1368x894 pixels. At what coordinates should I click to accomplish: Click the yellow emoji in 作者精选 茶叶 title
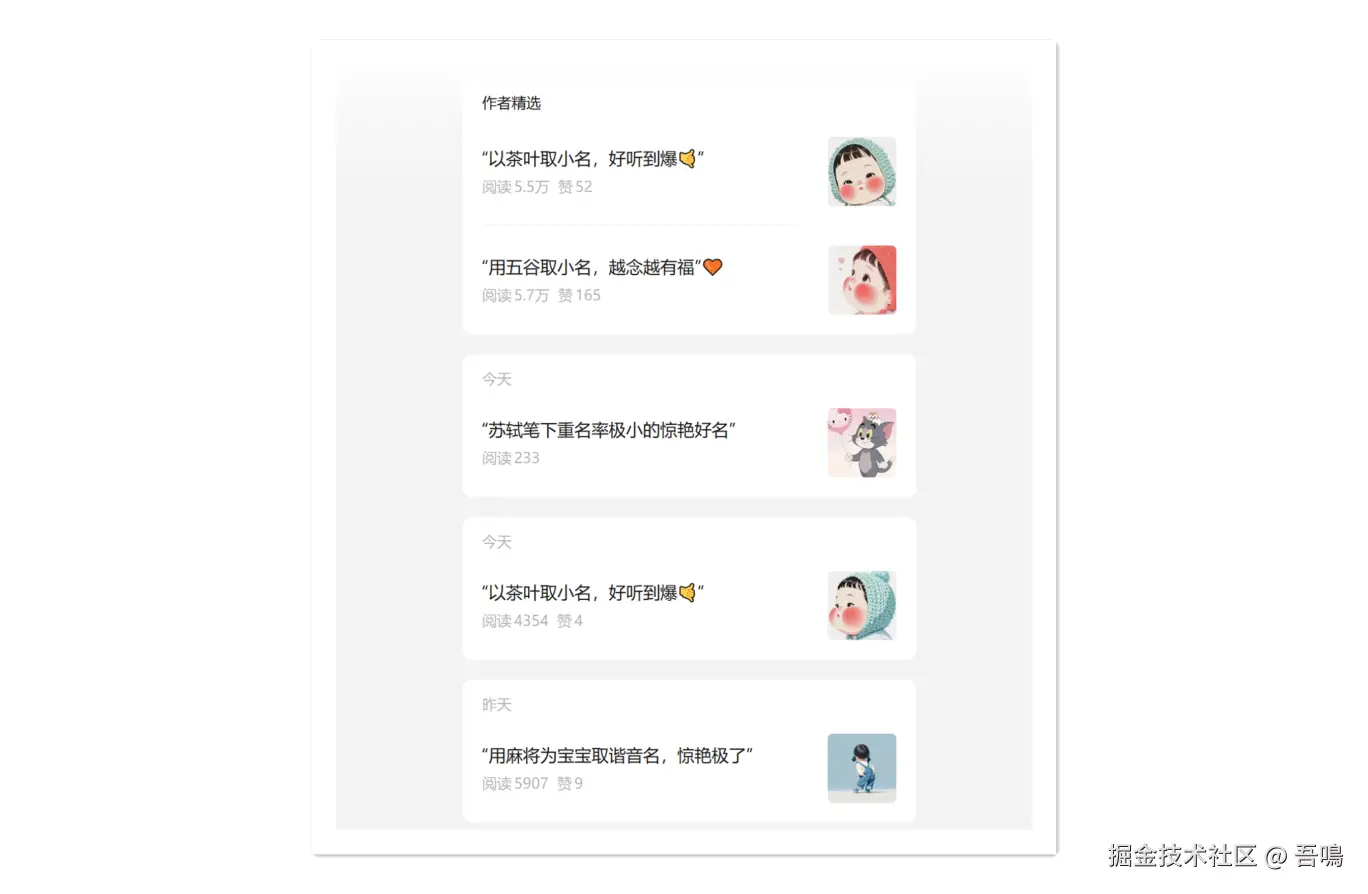687,158
